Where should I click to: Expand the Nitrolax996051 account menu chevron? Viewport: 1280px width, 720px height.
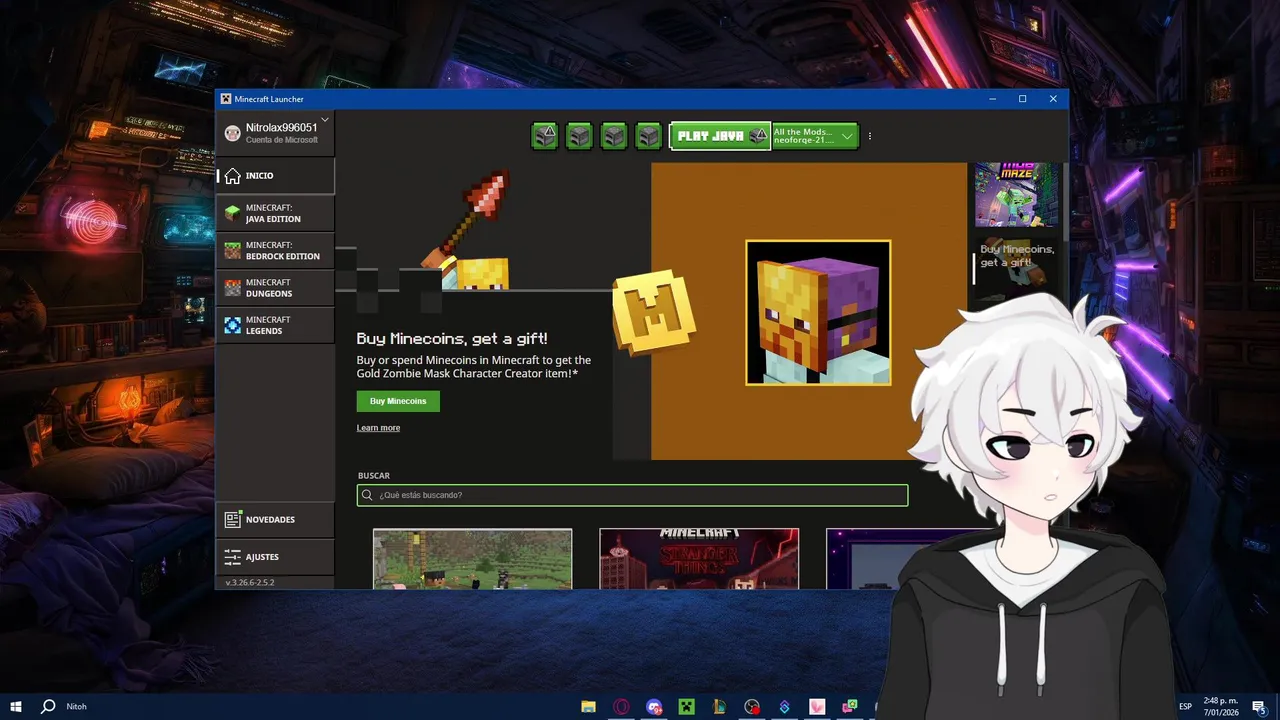tap(325, 120)
